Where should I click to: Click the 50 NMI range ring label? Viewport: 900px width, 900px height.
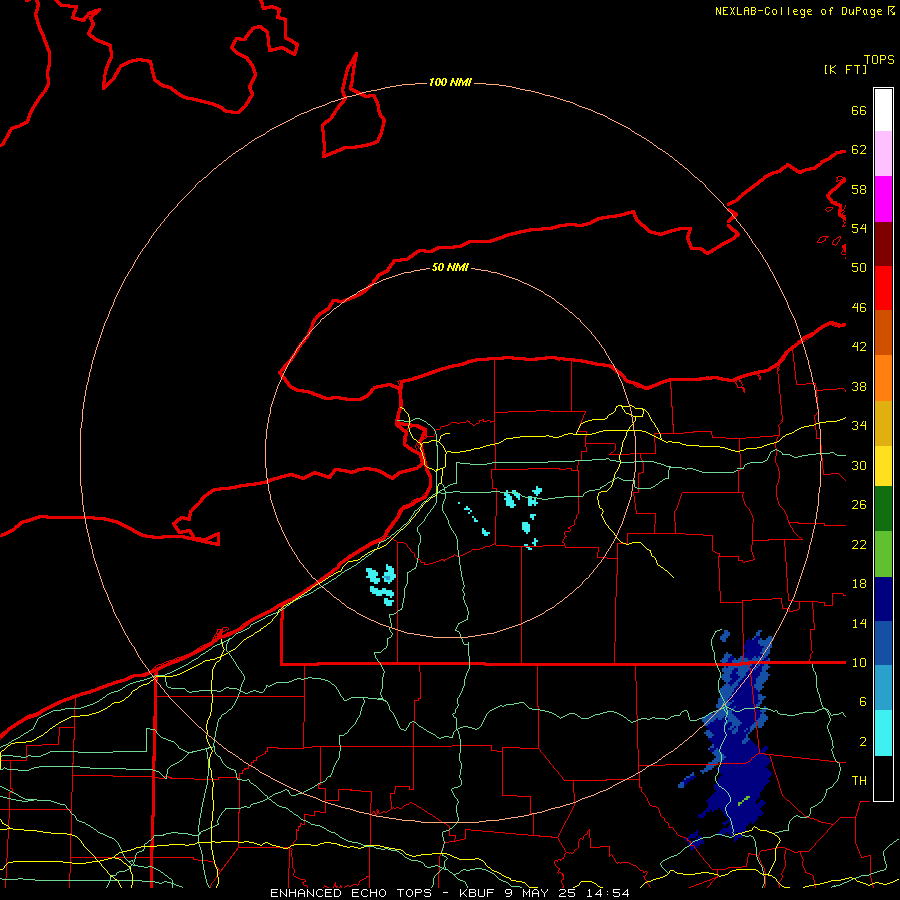point(450,267)
